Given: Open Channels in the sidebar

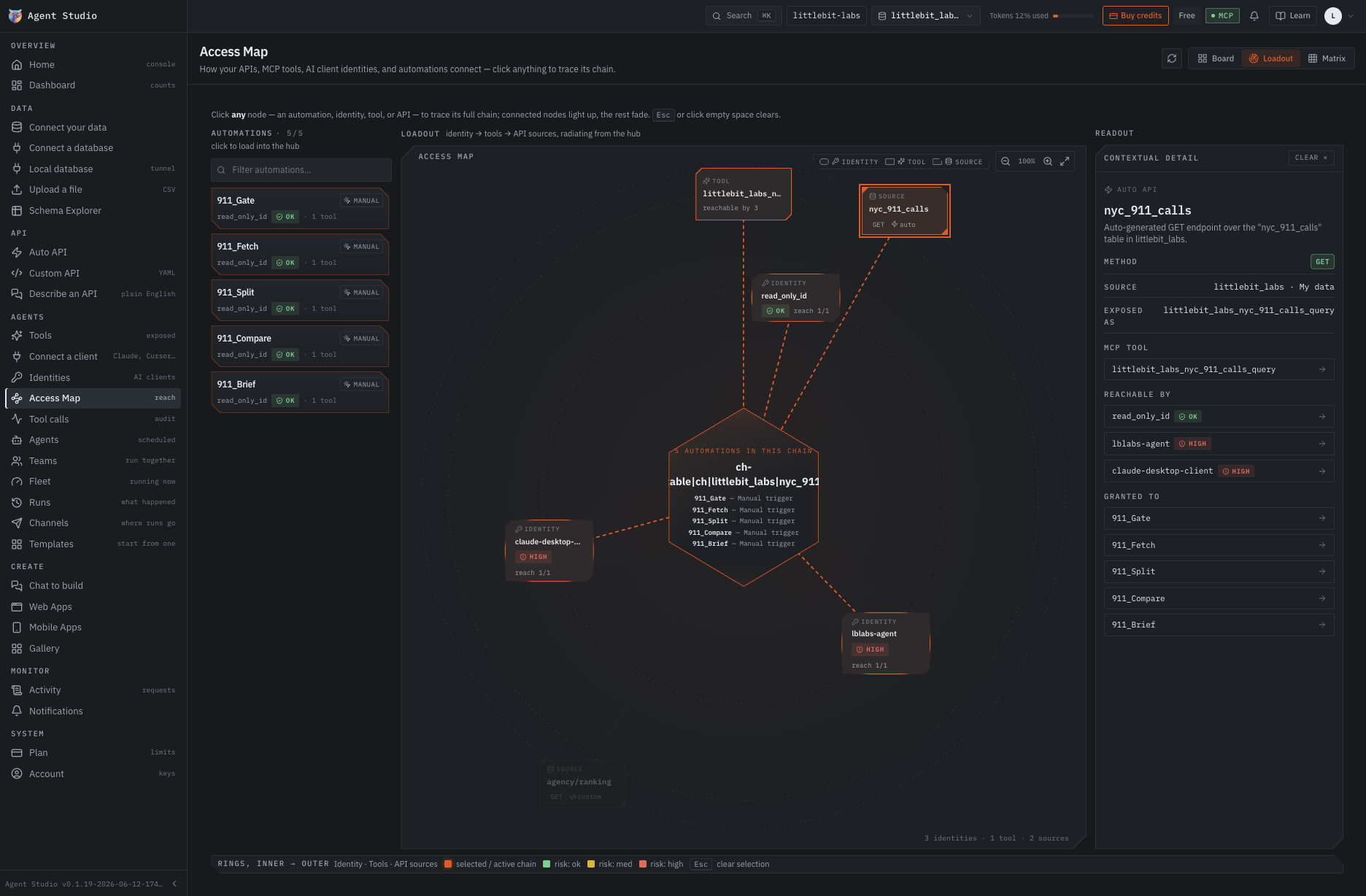Looking at the screenshot, I should coord(93,523).
